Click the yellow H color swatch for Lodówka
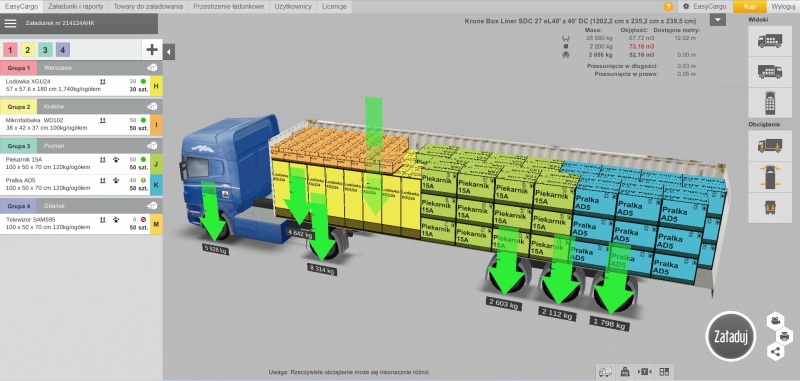Viewport: 800px width, 381px height. tap(156, 86)
